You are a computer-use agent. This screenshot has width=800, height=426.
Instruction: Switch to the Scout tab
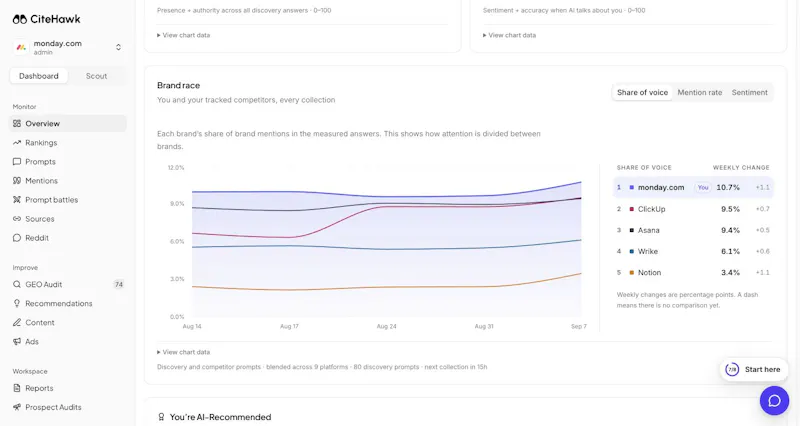[96, 76]
